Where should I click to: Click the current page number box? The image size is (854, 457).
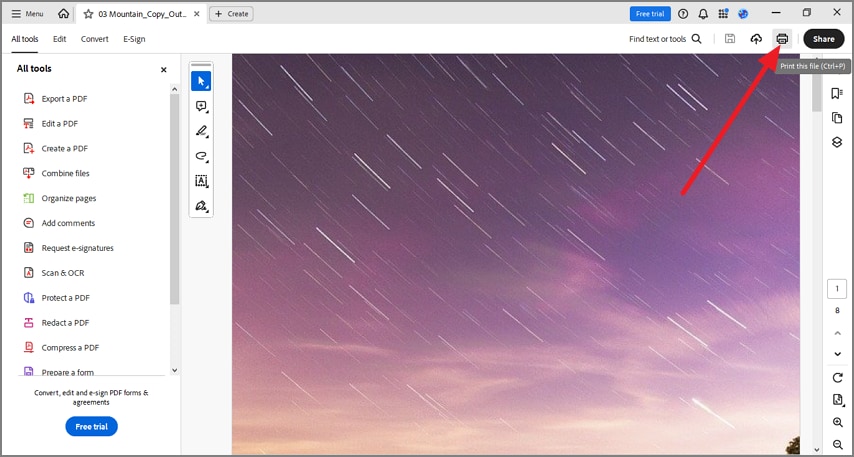(x=837, y=289)
